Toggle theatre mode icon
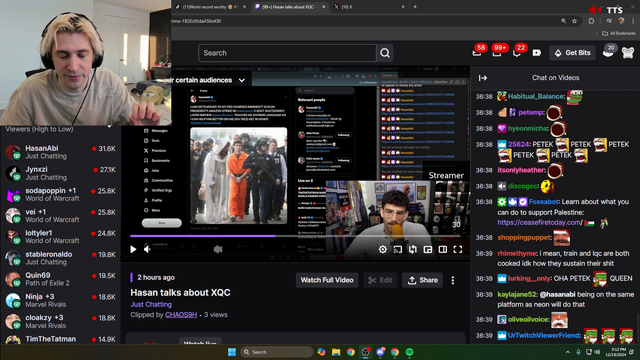640x360 pixels. pos(443,249)
